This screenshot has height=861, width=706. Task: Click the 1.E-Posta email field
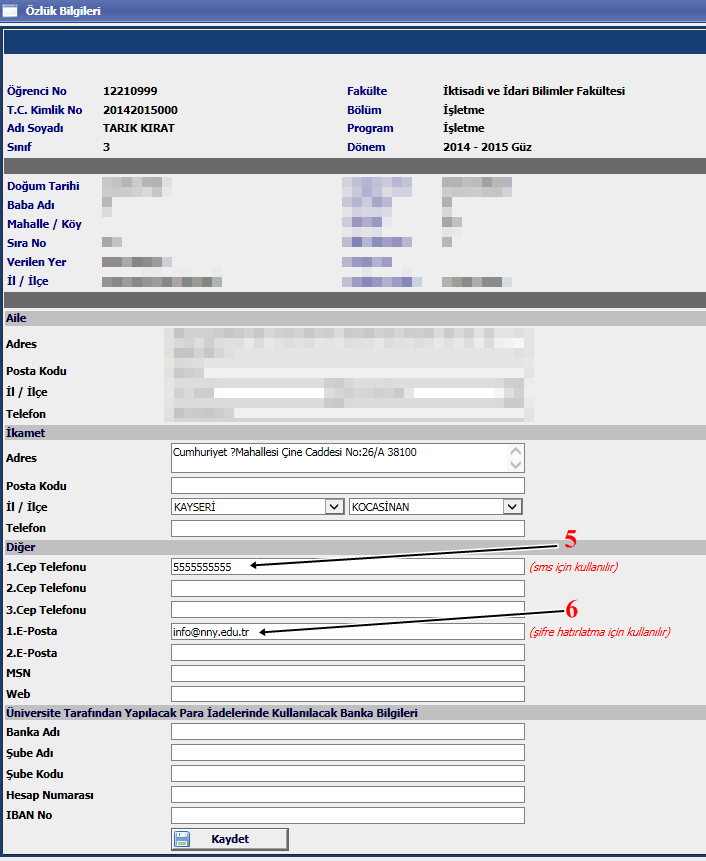347,632
